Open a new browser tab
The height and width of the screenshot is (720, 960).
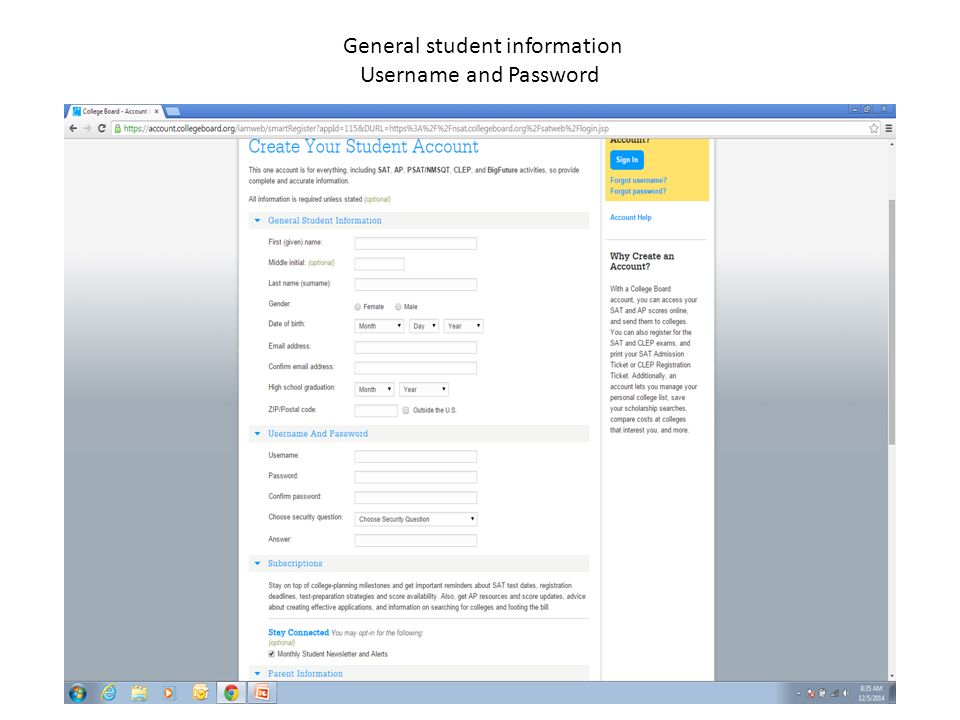pyautogui.click(x=173, y=111)
